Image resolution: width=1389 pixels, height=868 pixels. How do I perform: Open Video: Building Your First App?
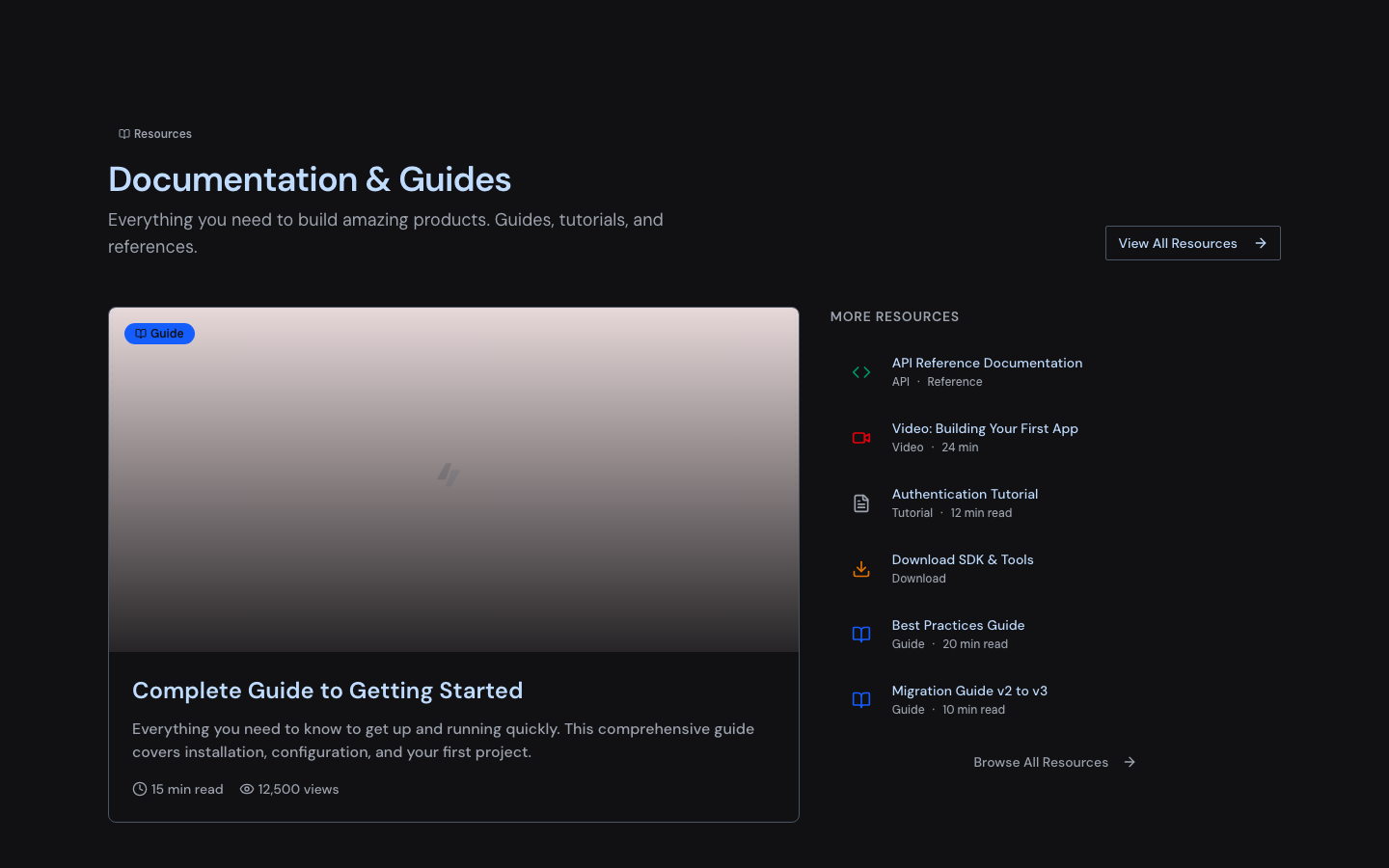pyautogui.click(x=985, y=429)
